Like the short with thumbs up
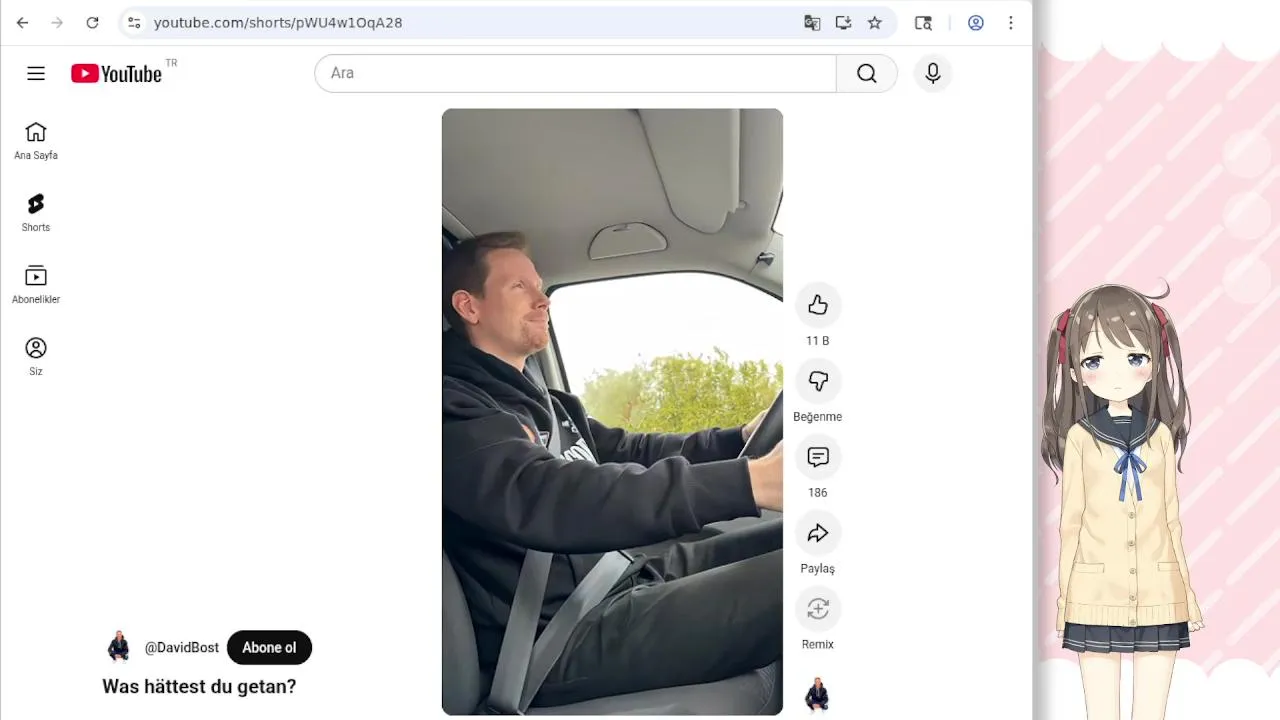The image size is (1280, 720). pos(817,305)
